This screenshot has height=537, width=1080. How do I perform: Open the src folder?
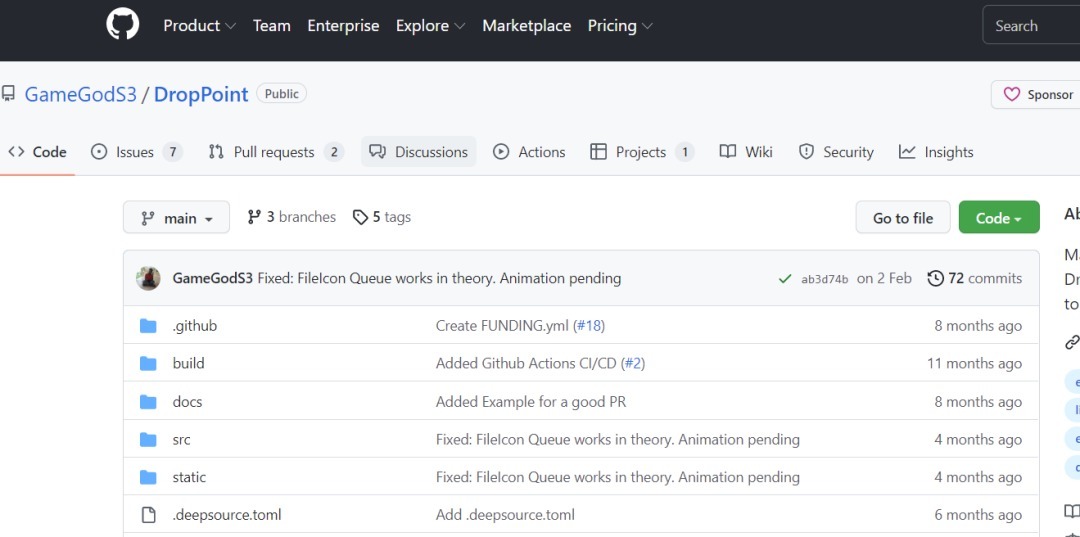(181, 439)
